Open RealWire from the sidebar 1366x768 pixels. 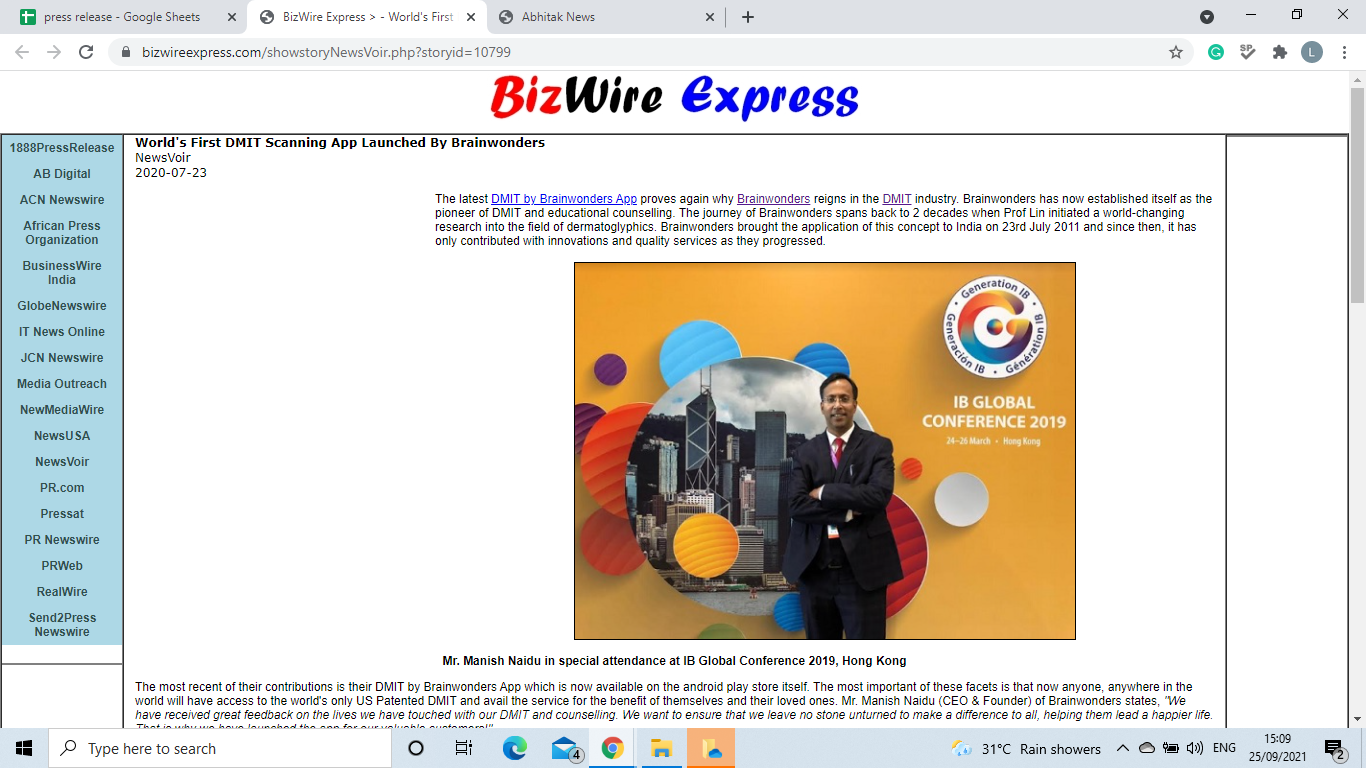pyautogui.click(x=62, y=592)
